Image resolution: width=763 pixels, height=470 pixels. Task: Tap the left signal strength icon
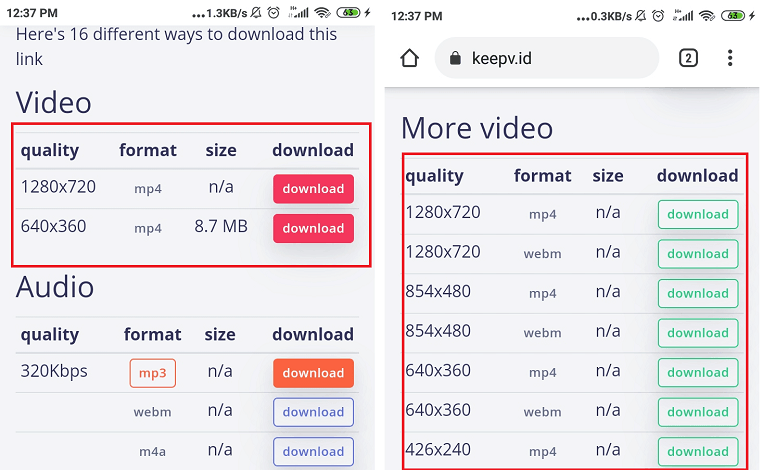298,12
